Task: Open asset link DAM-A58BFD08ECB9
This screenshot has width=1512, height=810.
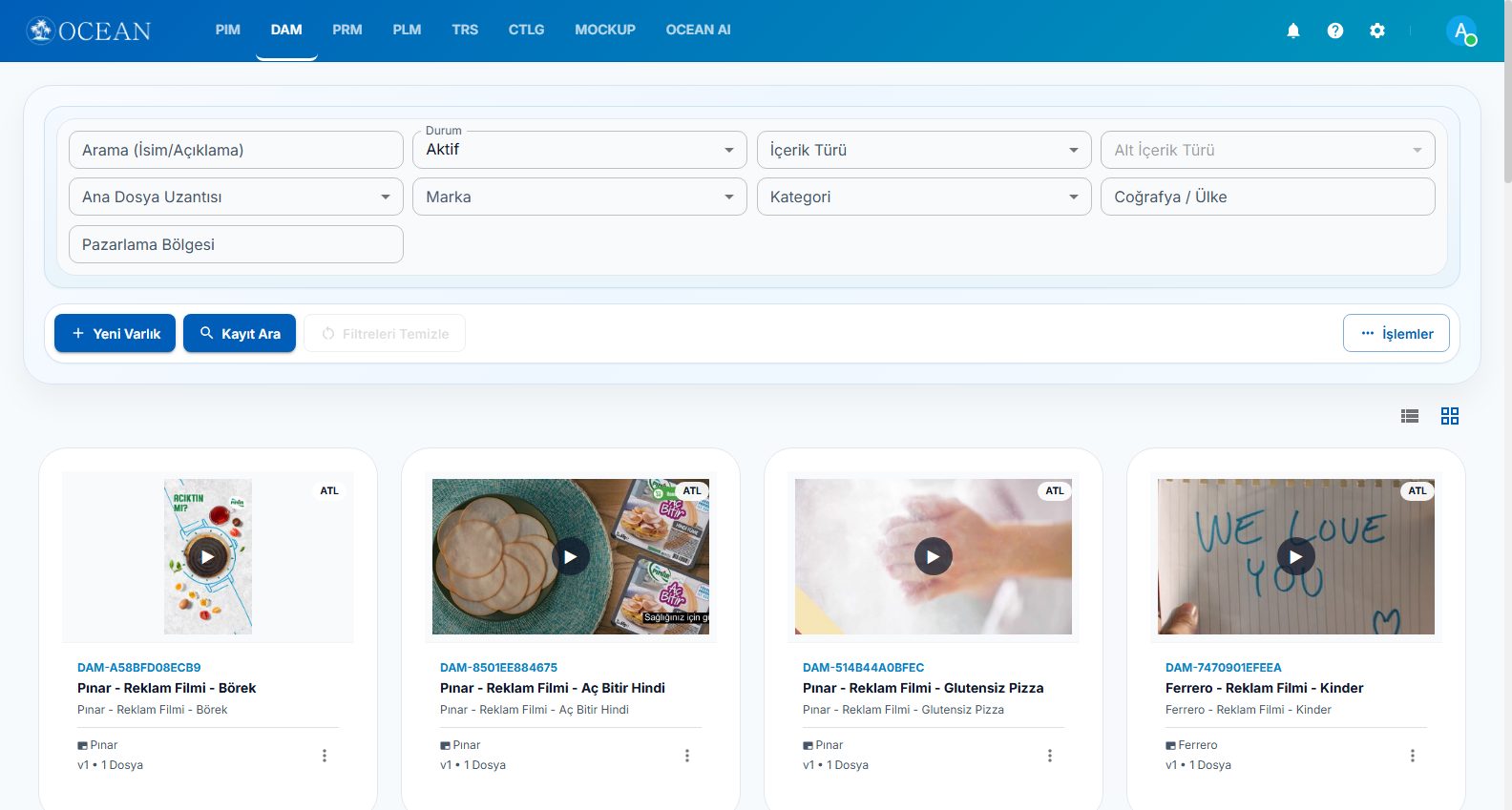Action: coord(139,667)
